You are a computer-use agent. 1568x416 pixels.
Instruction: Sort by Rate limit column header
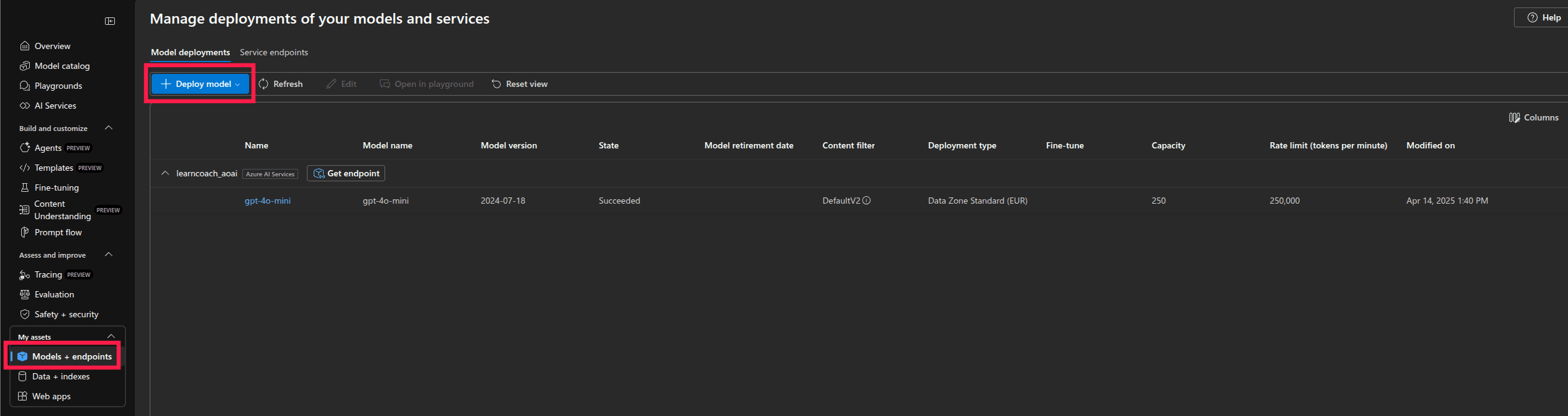(x=1328, y=145)
